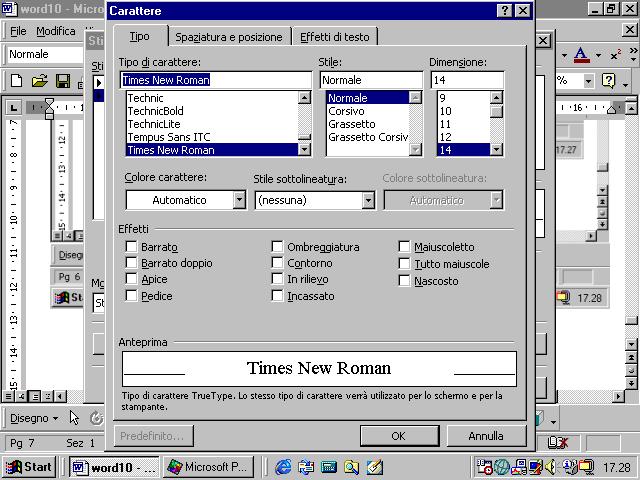The image size is (640, 480).
Task: Click the Annulla button
Action: (486, 436)
